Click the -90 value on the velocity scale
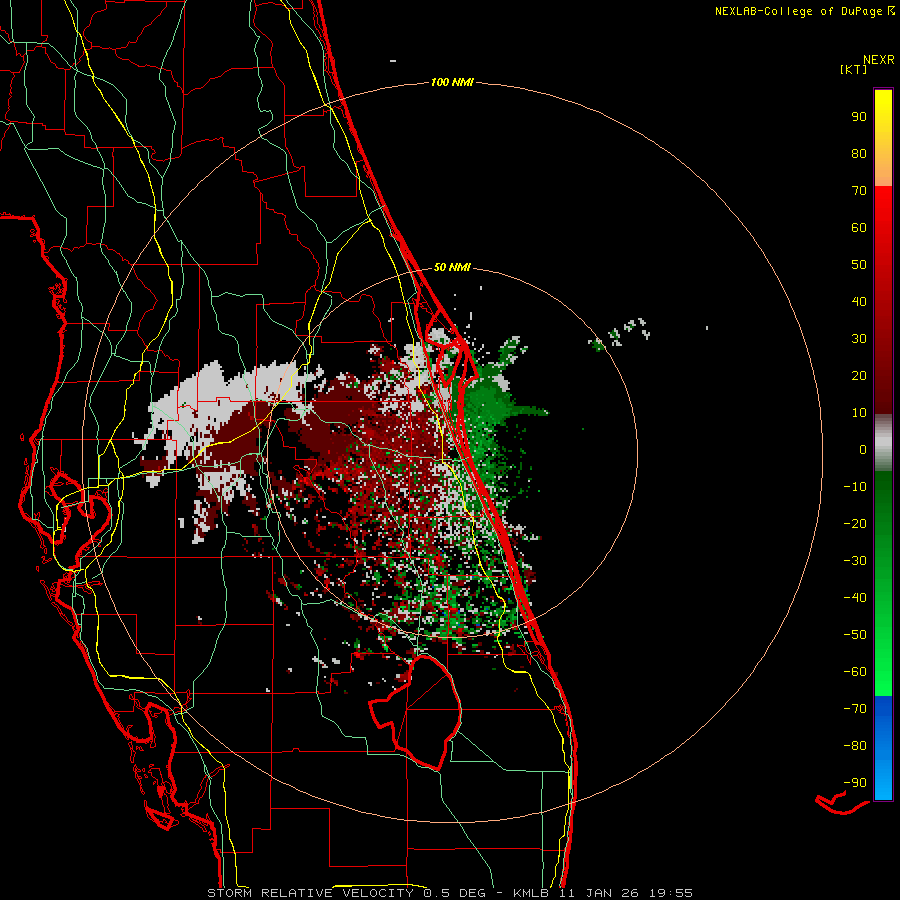This screenshot has width=900, height=900. point(855,783)
